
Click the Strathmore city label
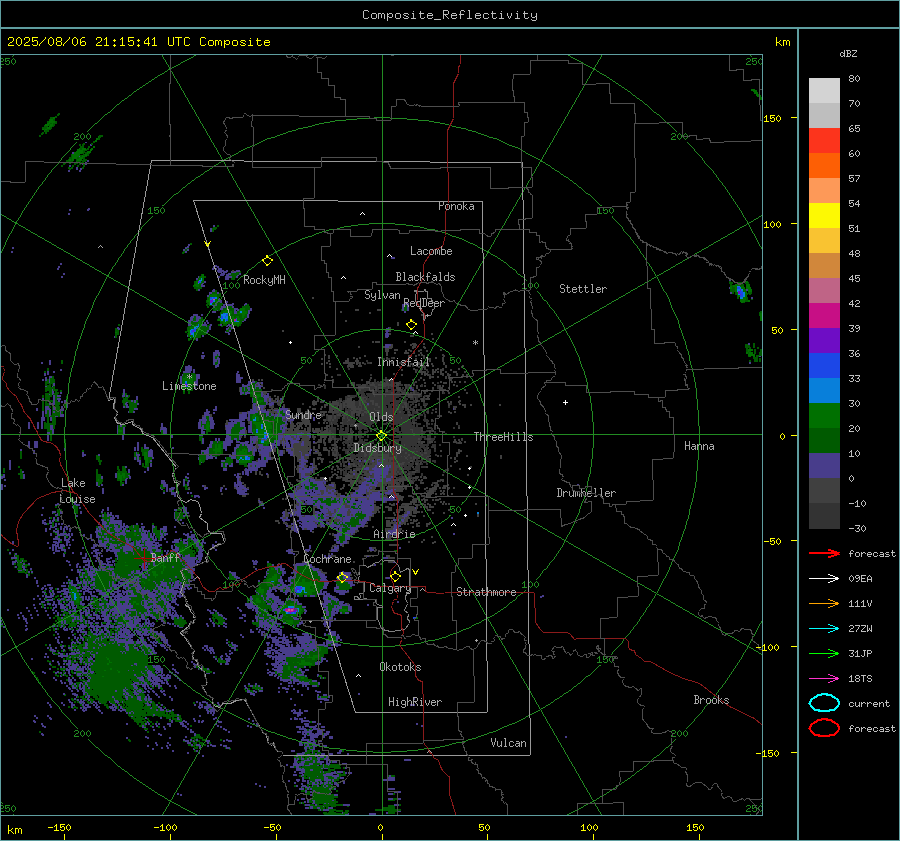point(486,592)
